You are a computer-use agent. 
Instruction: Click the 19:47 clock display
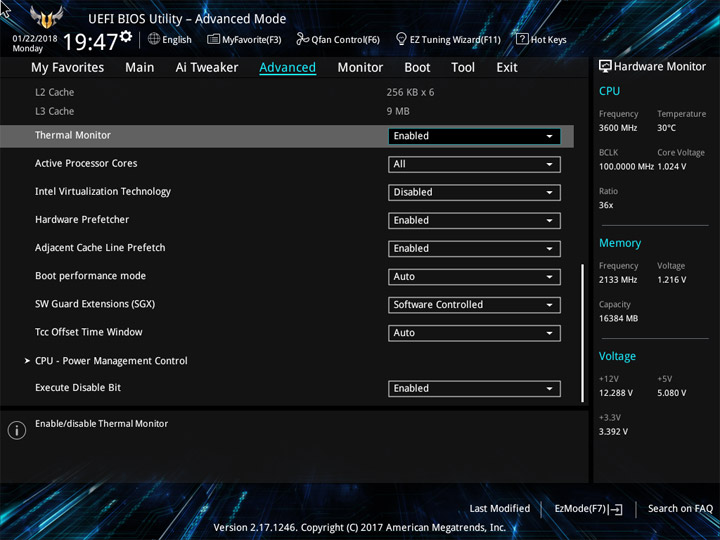pyautogui.click(x=90, y=42)
